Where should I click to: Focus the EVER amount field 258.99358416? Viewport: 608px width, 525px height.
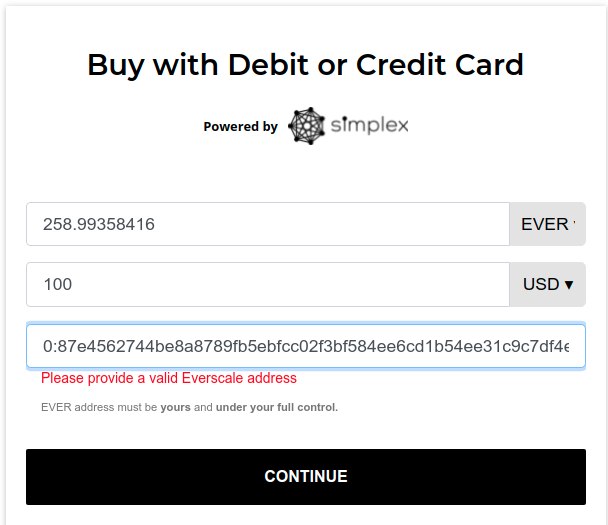coord(268,225)
